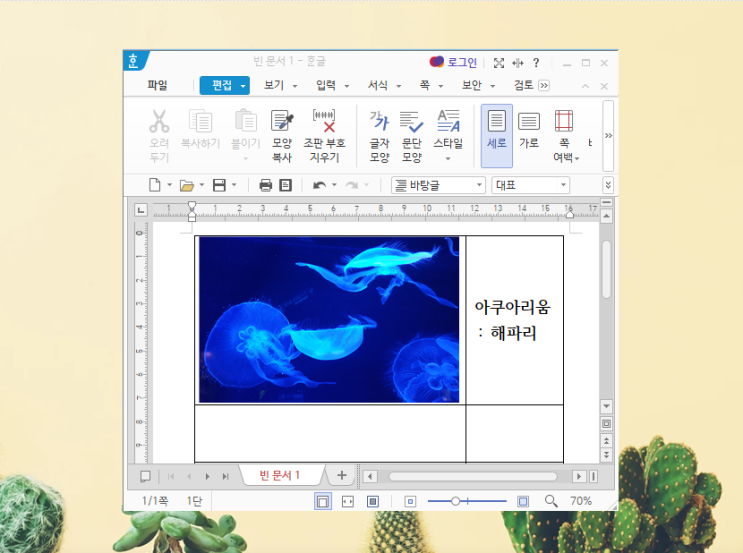The image size is (743, 553).
Task: Expand the Style (스타일) gallery arrow
Action: [448, 159]
